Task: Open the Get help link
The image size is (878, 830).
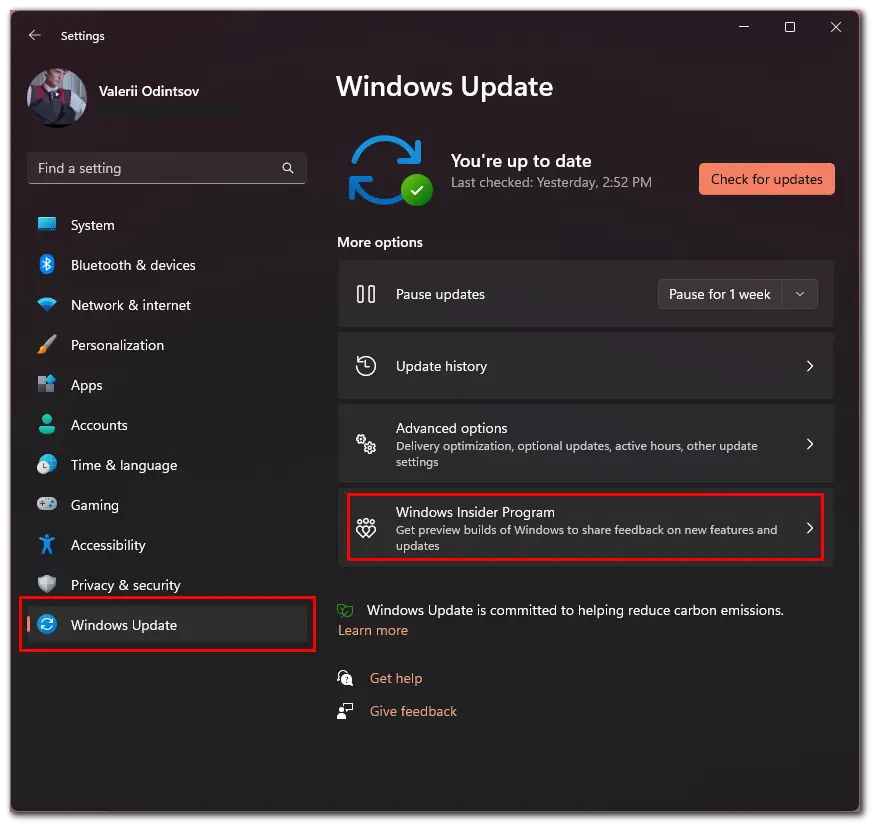Action: point(396,678)
